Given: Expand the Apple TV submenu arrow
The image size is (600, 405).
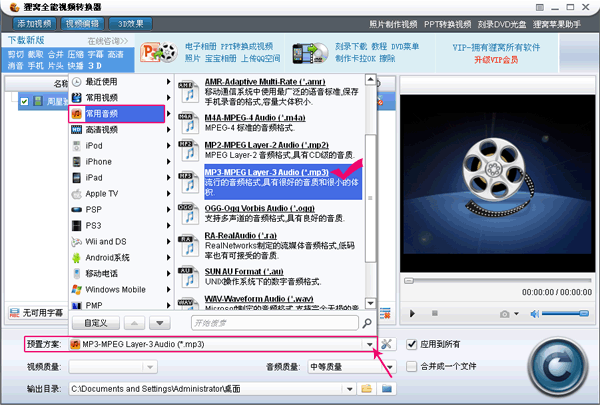Looking at the screenshot, I should click(x=168, y=194).
